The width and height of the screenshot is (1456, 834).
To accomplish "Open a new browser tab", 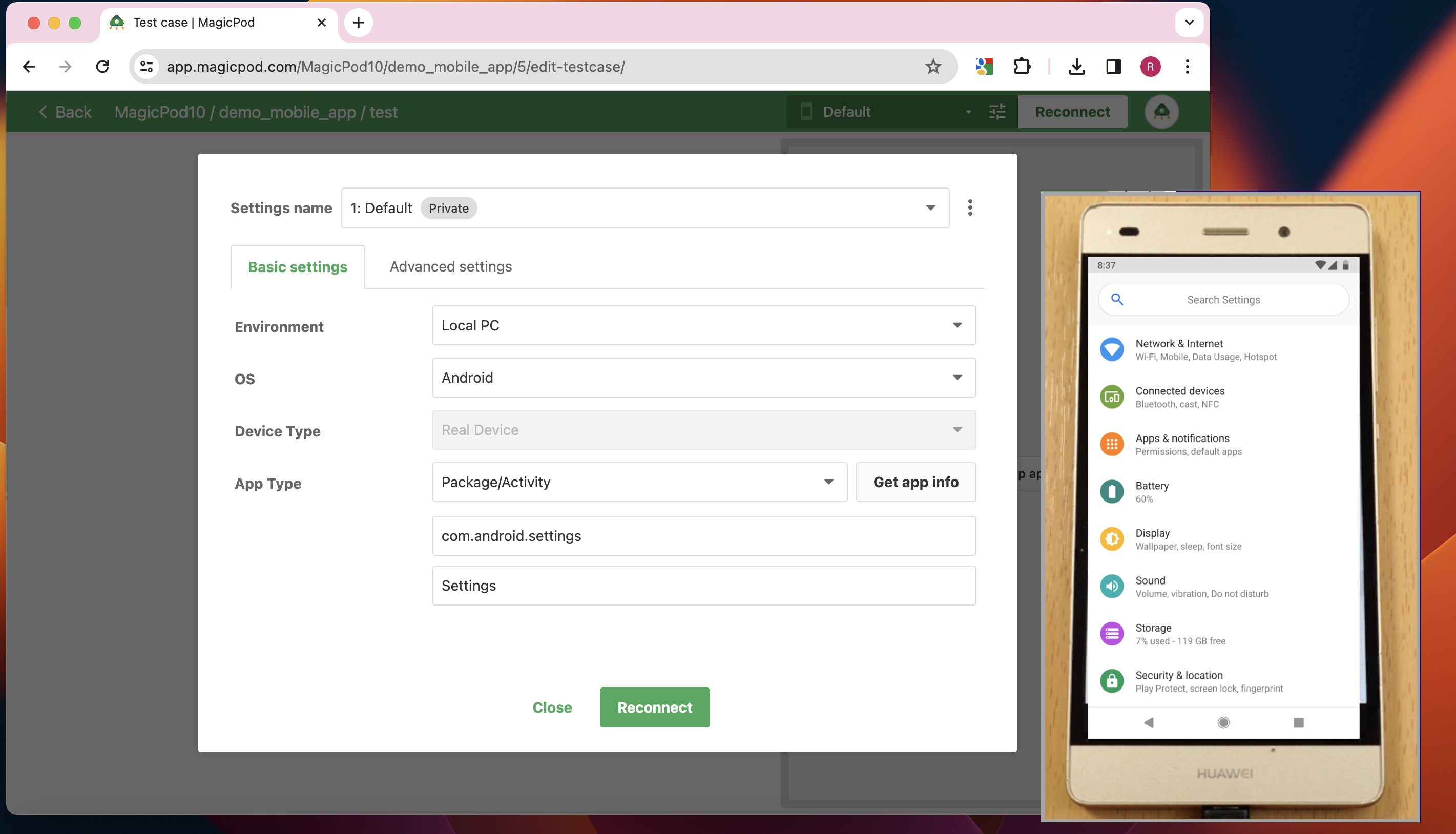I will click(x=359, y=23).
